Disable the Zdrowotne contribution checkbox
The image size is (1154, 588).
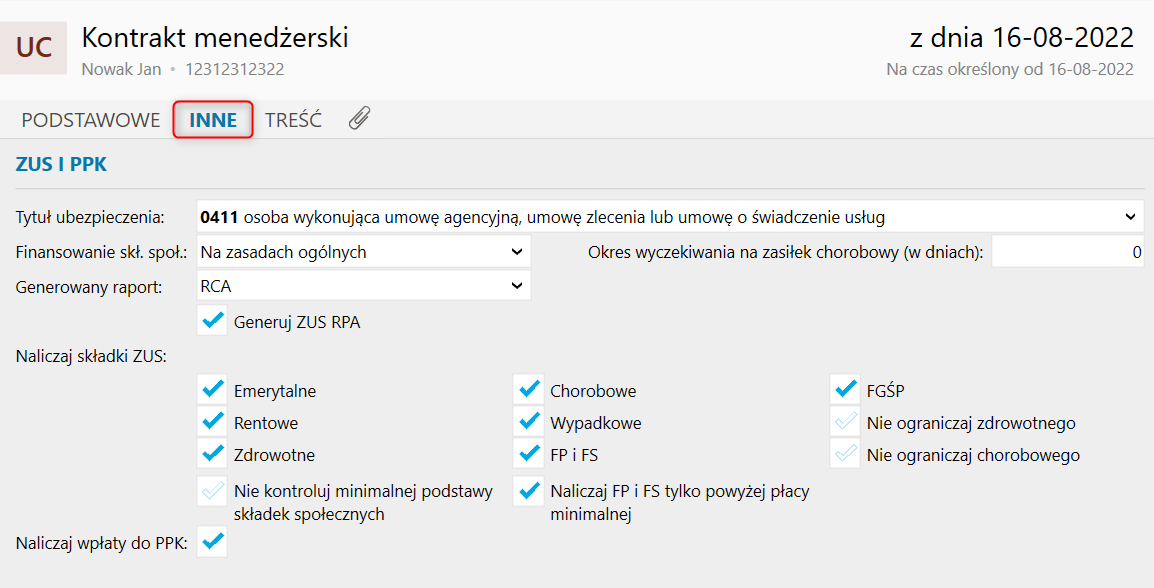[212, 454]
